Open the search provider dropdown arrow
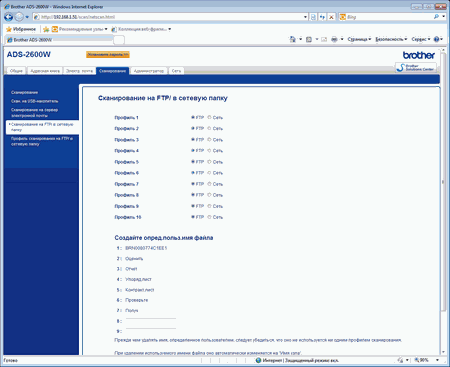The width and height of the screenshot is (450, 367). click(443, 17)
